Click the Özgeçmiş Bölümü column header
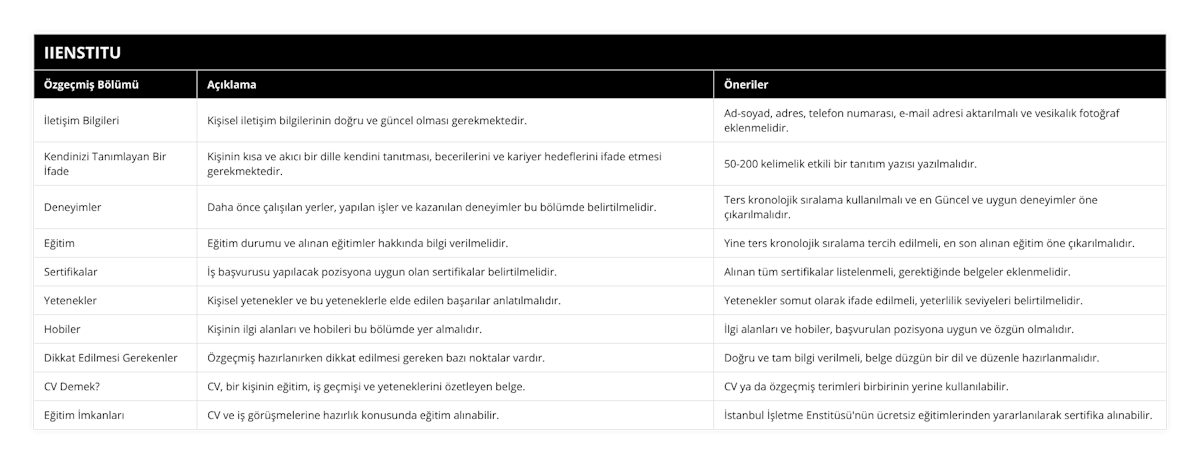The height and width of the screenshot is (463, 1200). [91, 85]
